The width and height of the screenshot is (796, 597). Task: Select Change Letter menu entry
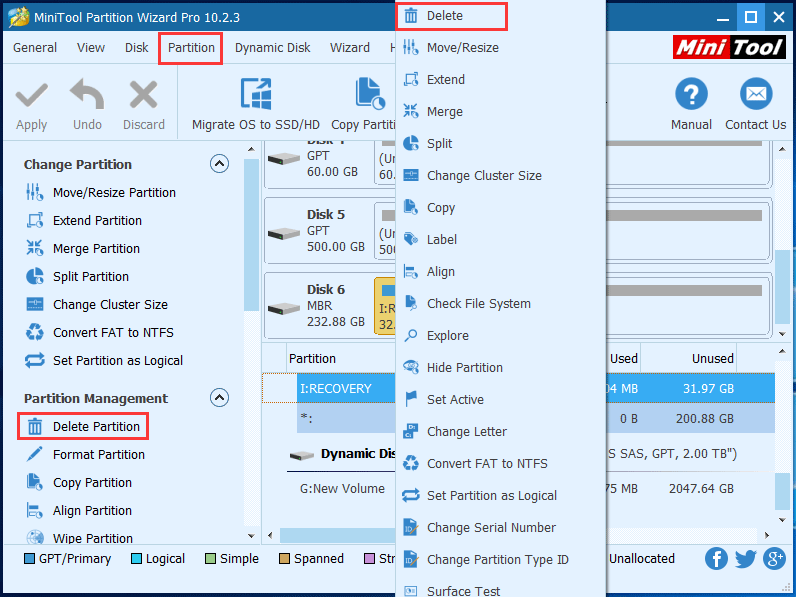[x=501, y=432]
